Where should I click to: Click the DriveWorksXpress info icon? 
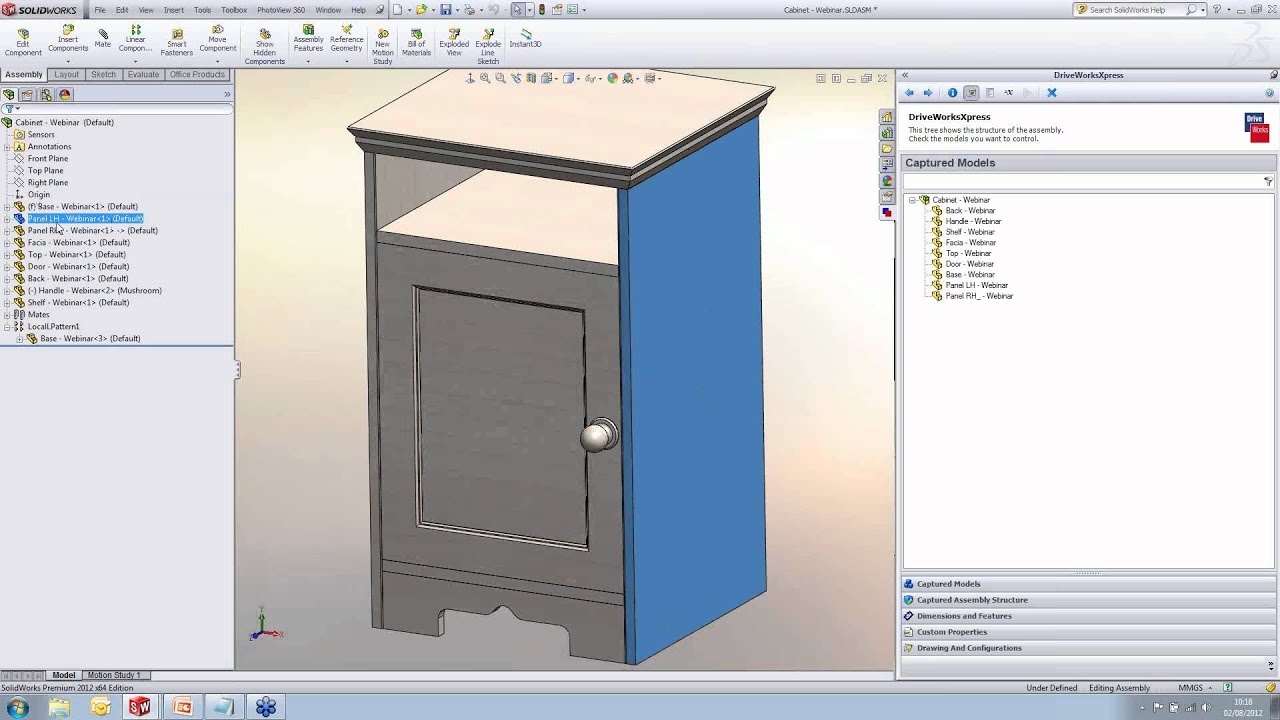(952, 93)
